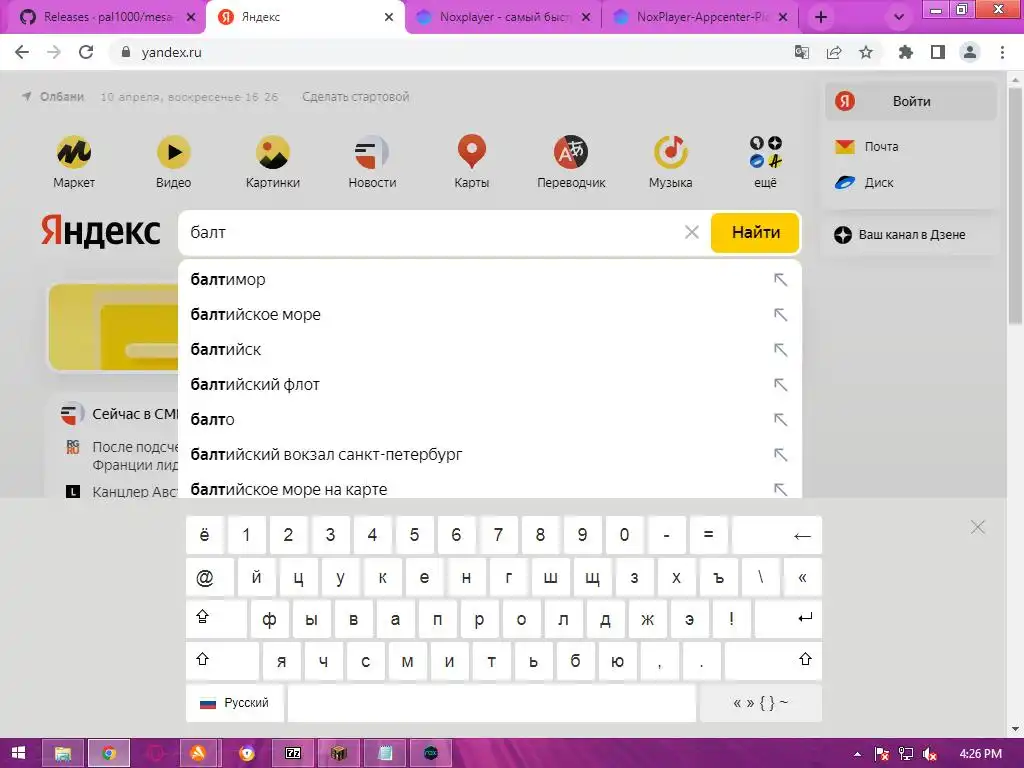Close the Яндекс browser tab
Viewport: 1024px width, 768px height.
tap(389, 17)
